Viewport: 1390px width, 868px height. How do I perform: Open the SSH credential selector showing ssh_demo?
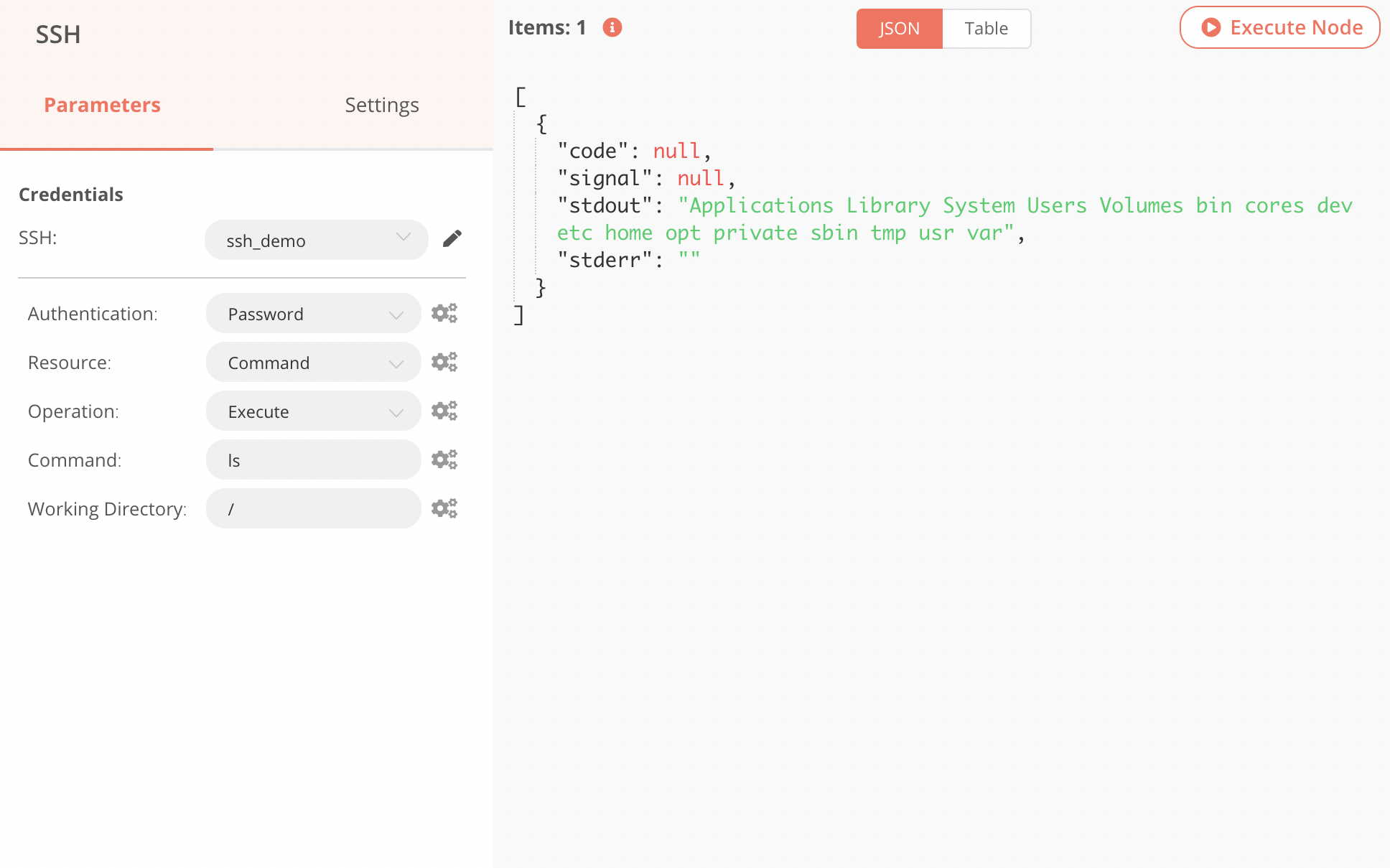click(316, 240)
